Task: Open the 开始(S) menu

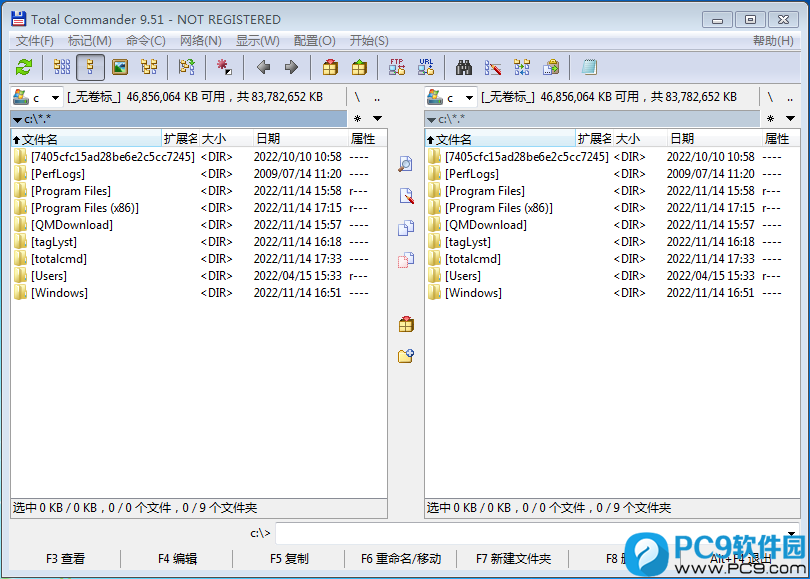Action: pyautogui.click(x=369, y=41)
